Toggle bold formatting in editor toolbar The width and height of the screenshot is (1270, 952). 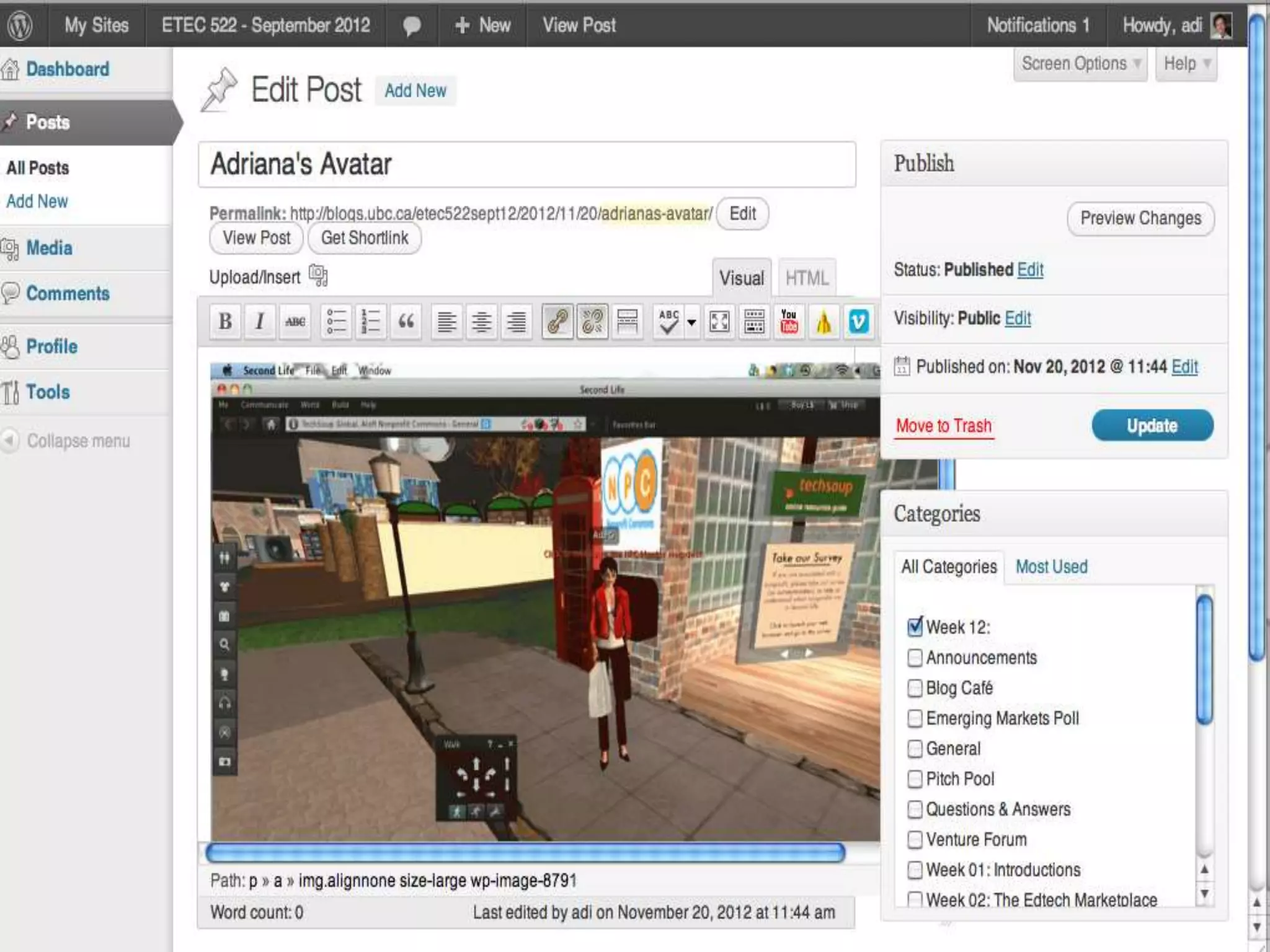(x=225, y=321)
